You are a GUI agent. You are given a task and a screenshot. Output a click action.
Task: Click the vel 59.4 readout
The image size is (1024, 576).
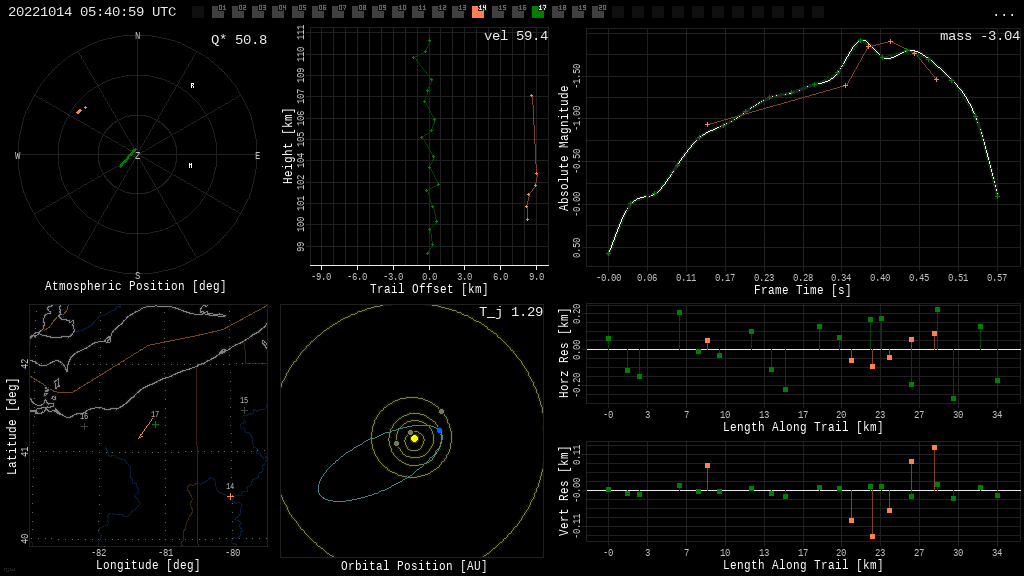click(x=516, y=36)
